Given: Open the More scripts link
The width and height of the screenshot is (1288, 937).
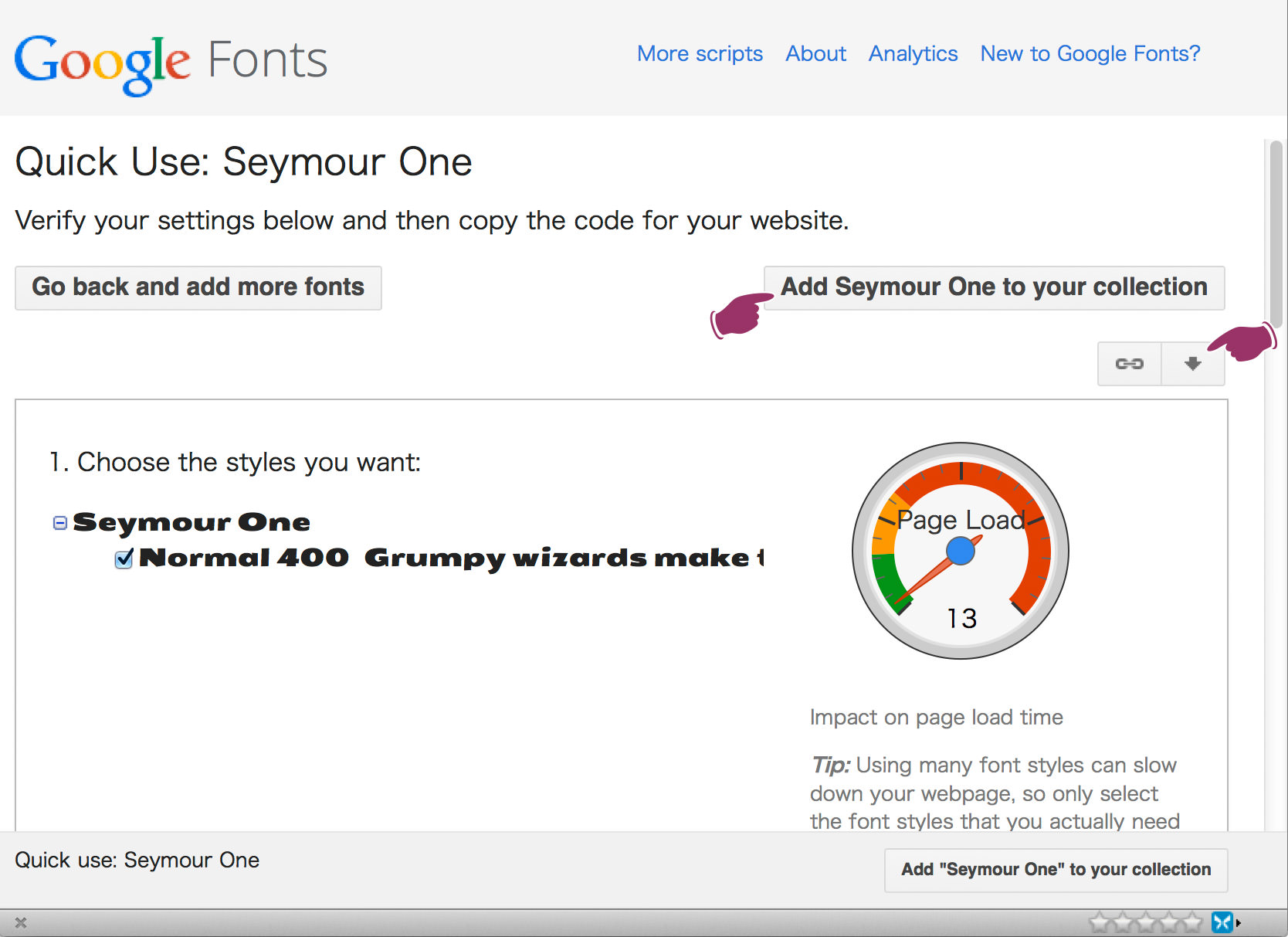Looking at the screenshot, I should [700, 54].
